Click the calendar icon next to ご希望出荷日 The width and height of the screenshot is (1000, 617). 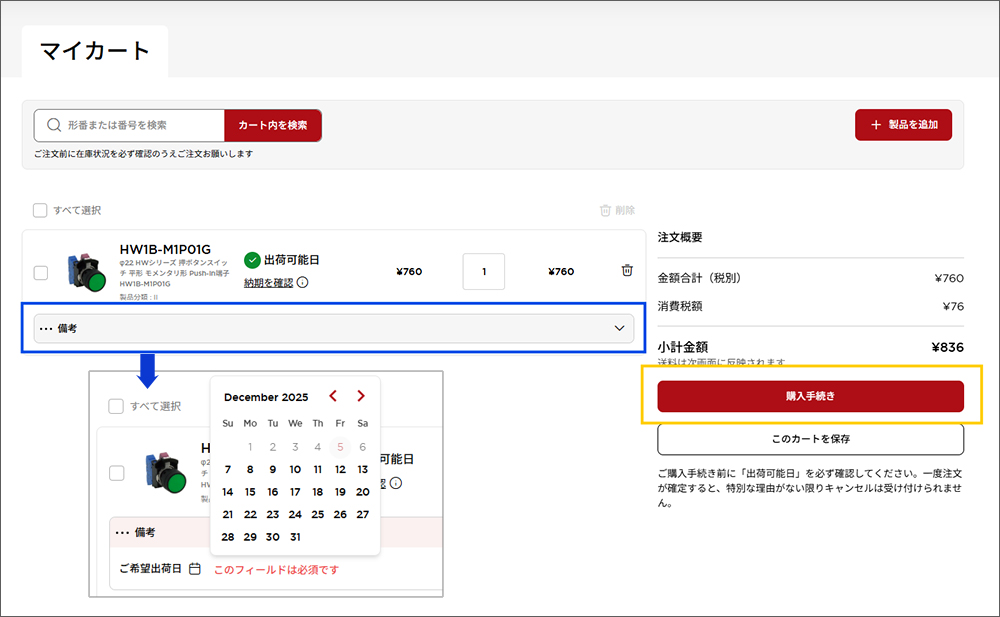[195, 569]
